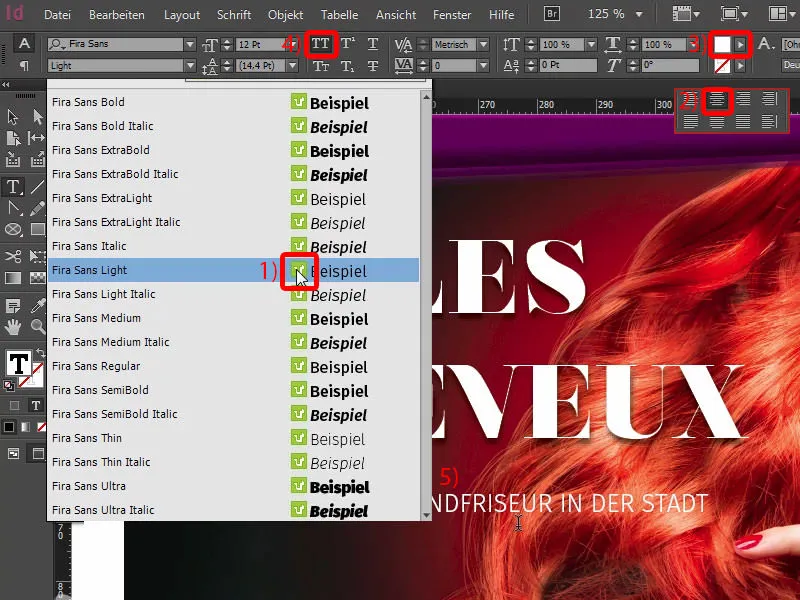Open the font family dropdown arrow

coord(190,44)
